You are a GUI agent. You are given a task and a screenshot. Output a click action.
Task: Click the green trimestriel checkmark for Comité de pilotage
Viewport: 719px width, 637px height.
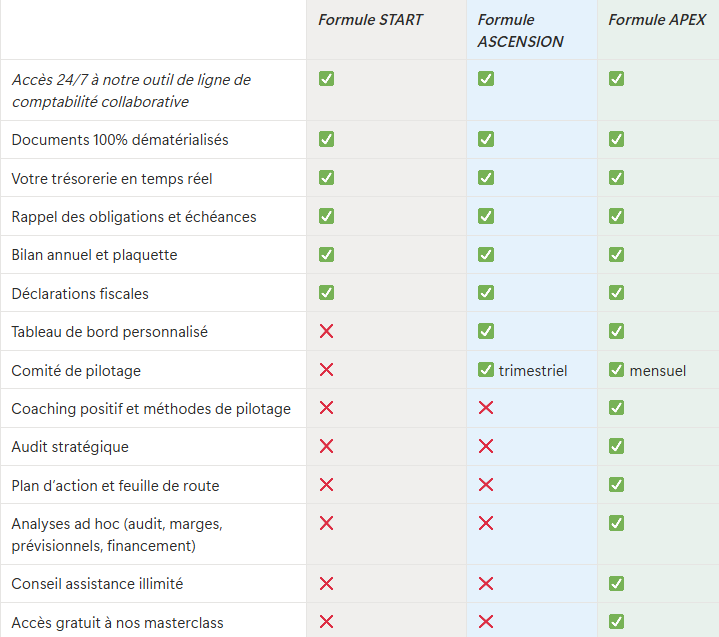click(x=486, y=369)
